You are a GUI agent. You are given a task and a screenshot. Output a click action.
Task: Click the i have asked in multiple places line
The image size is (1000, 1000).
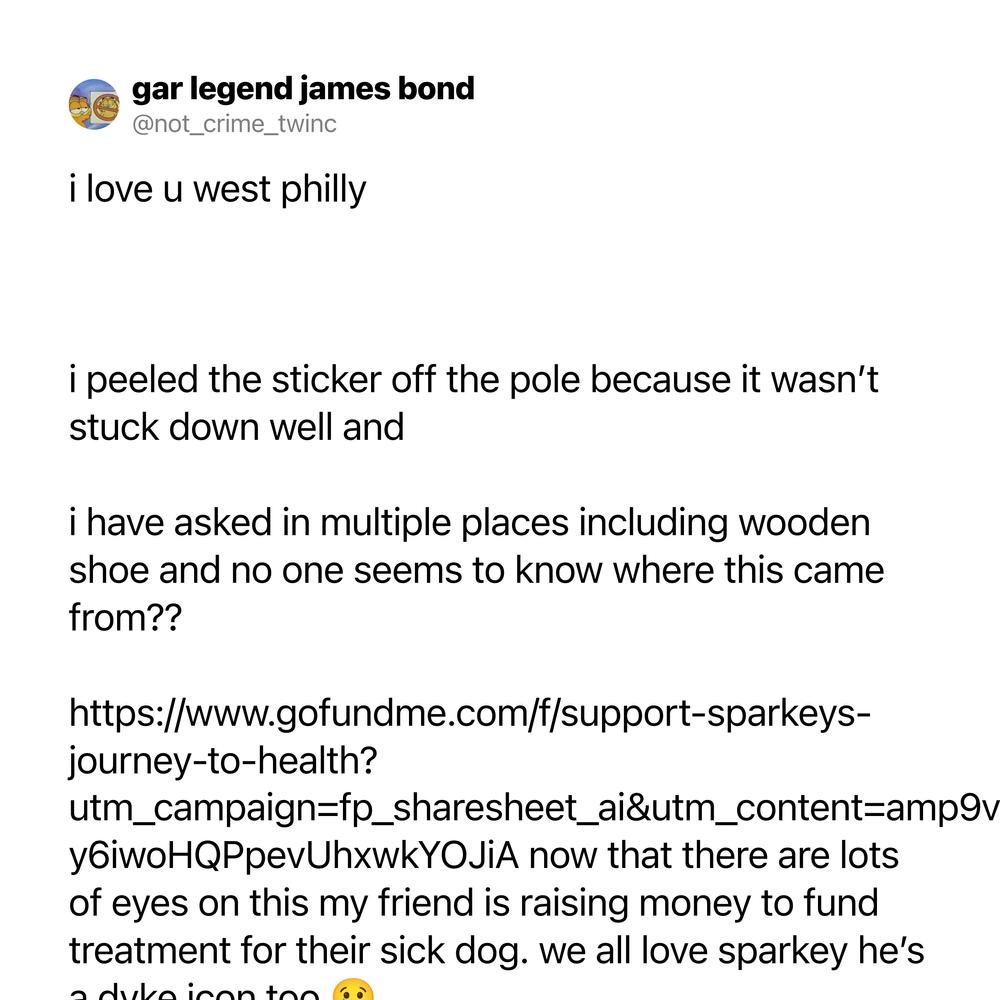coord(469,523)
